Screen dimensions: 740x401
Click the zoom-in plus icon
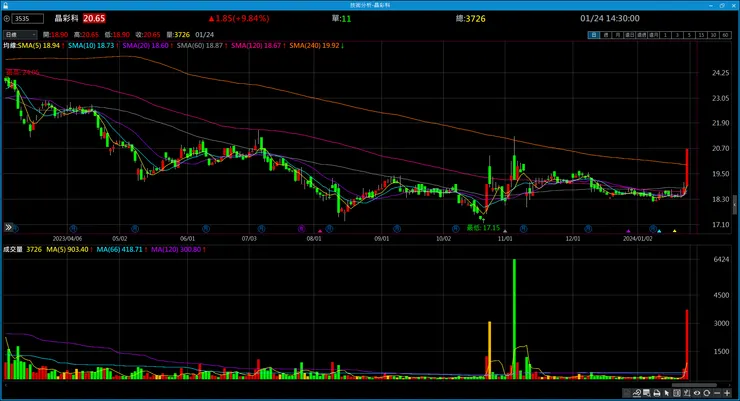727,393
